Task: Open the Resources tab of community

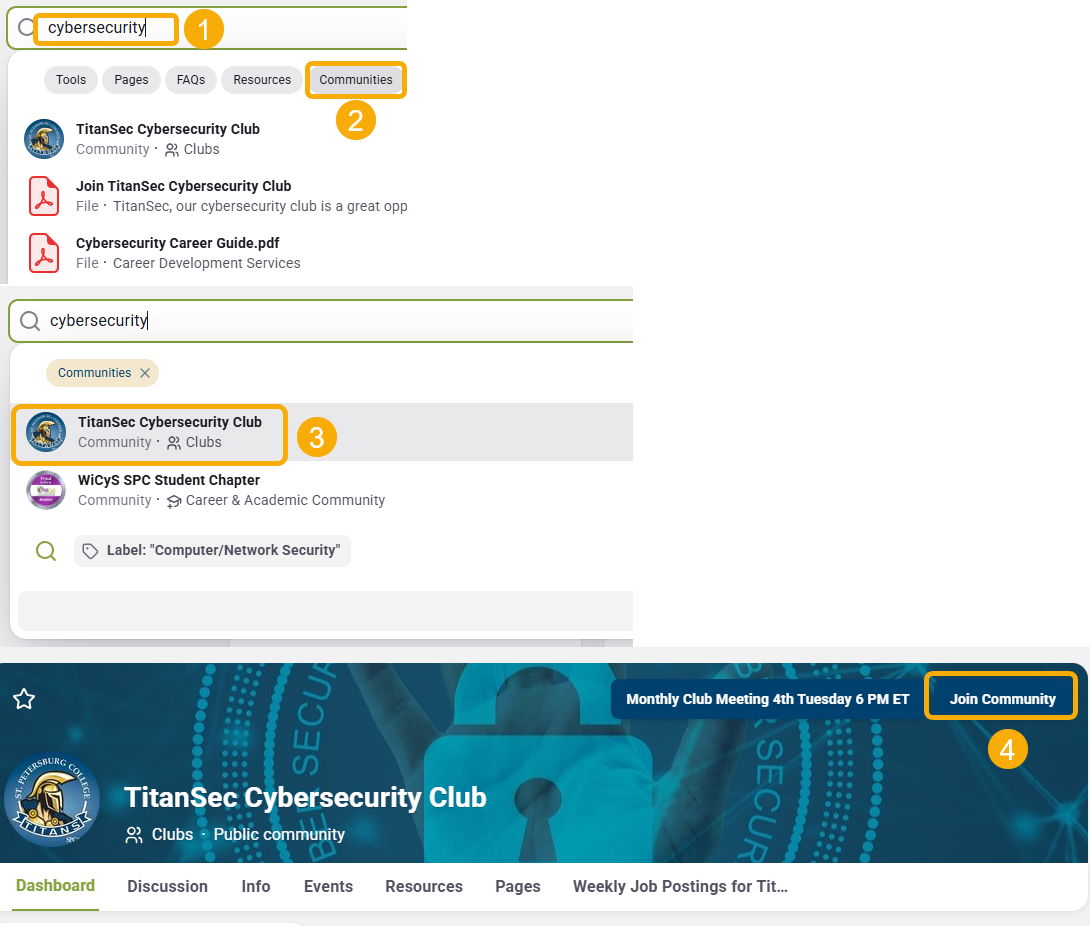Action: click(x=424, y=886)
